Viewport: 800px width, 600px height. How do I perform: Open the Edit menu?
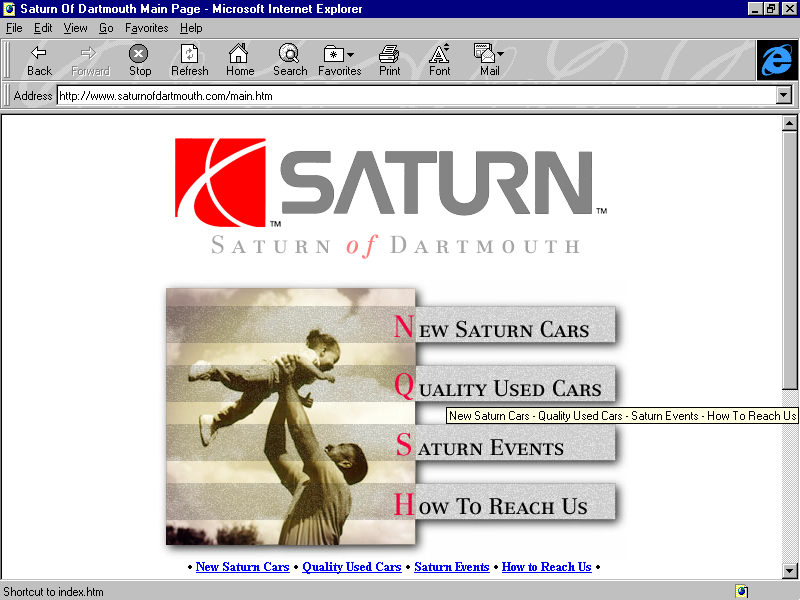point(43,28)
